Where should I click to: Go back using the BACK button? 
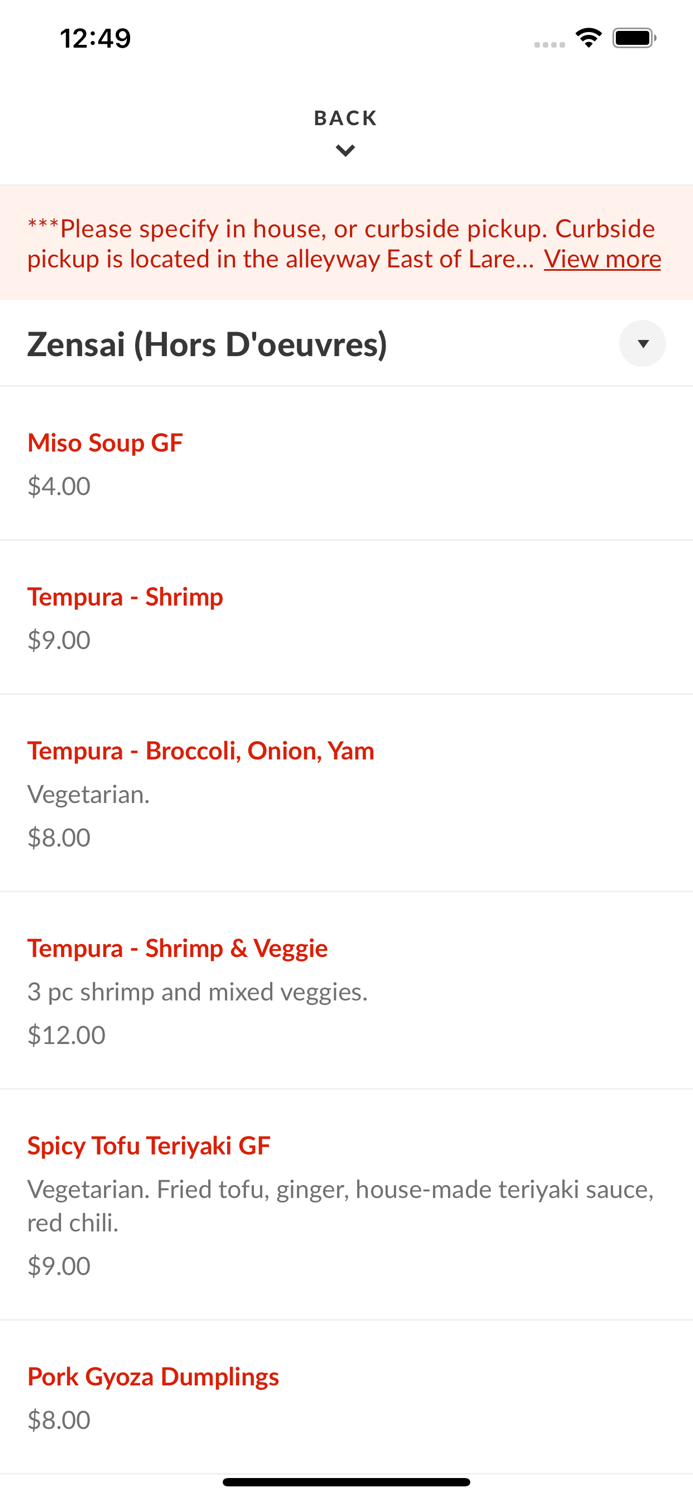[345, 117]
